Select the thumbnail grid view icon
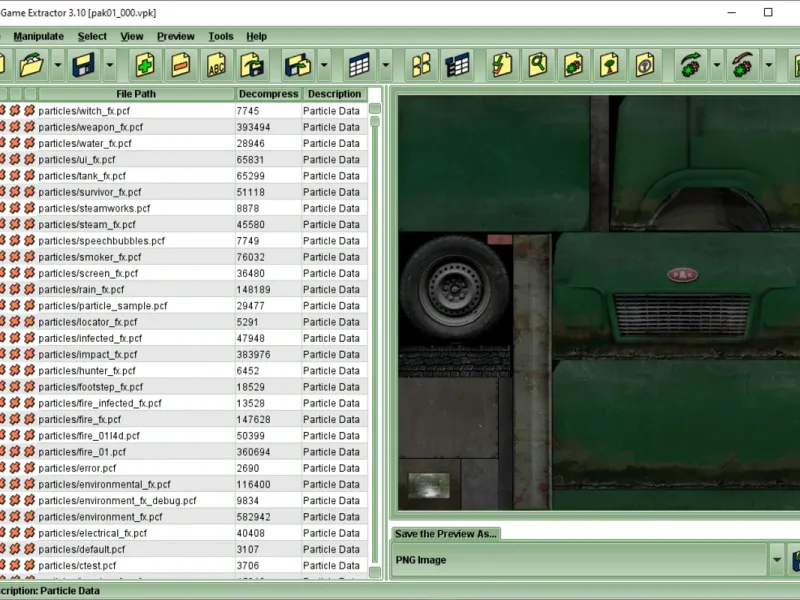The width and height of the screenshot is (800, 600). 421,65
